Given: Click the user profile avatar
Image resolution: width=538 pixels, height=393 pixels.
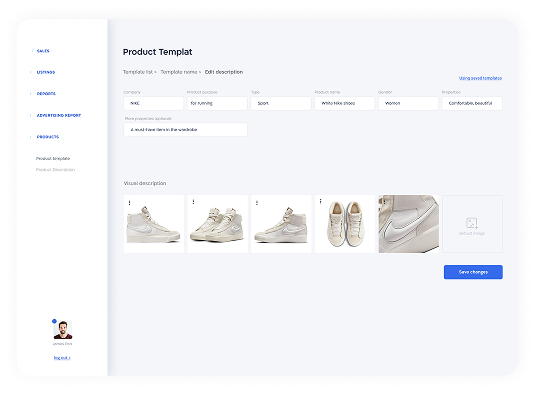Looking at the screenshot, I should 63,330.
